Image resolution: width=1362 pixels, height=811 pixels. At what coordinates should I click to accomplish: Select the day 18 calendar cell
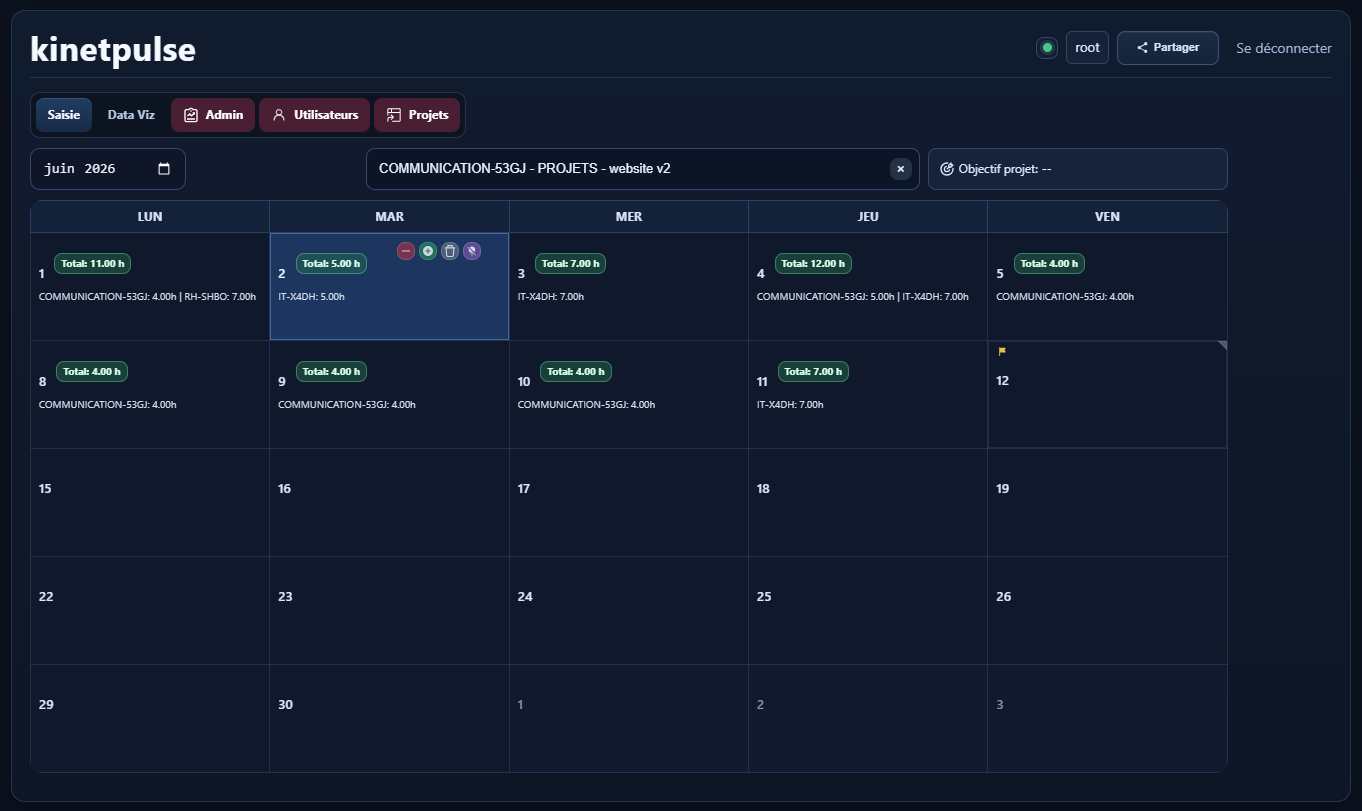click(868, 503)
